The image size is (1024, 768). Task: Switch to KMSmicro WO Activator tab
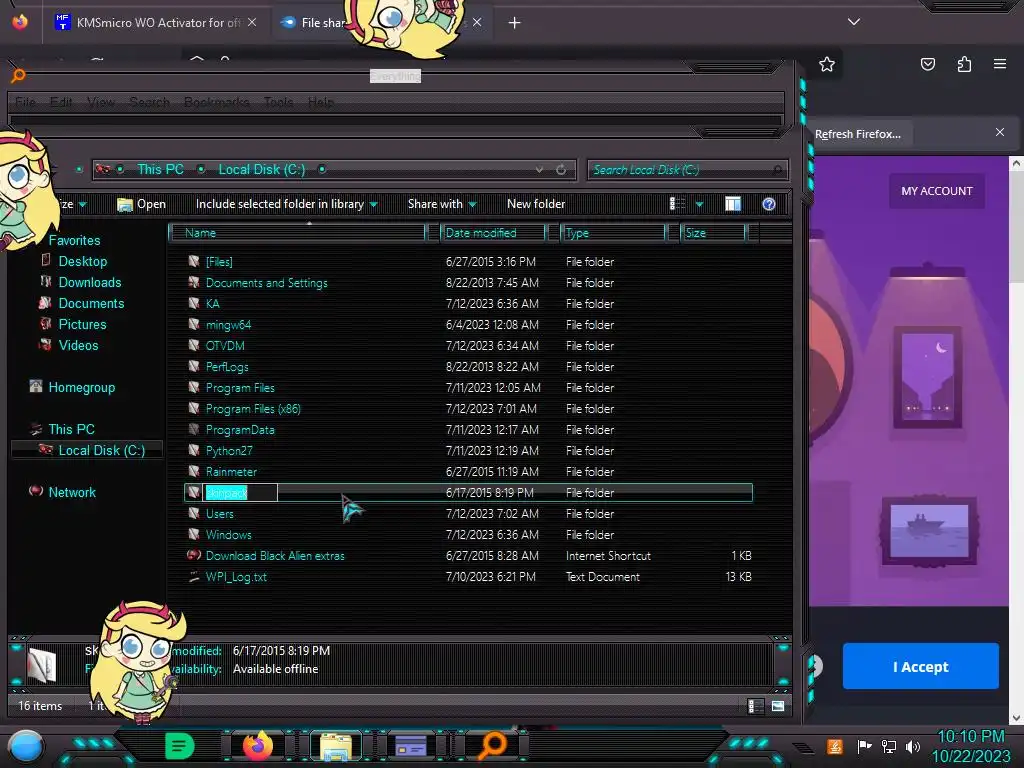[x=157, y=22]
